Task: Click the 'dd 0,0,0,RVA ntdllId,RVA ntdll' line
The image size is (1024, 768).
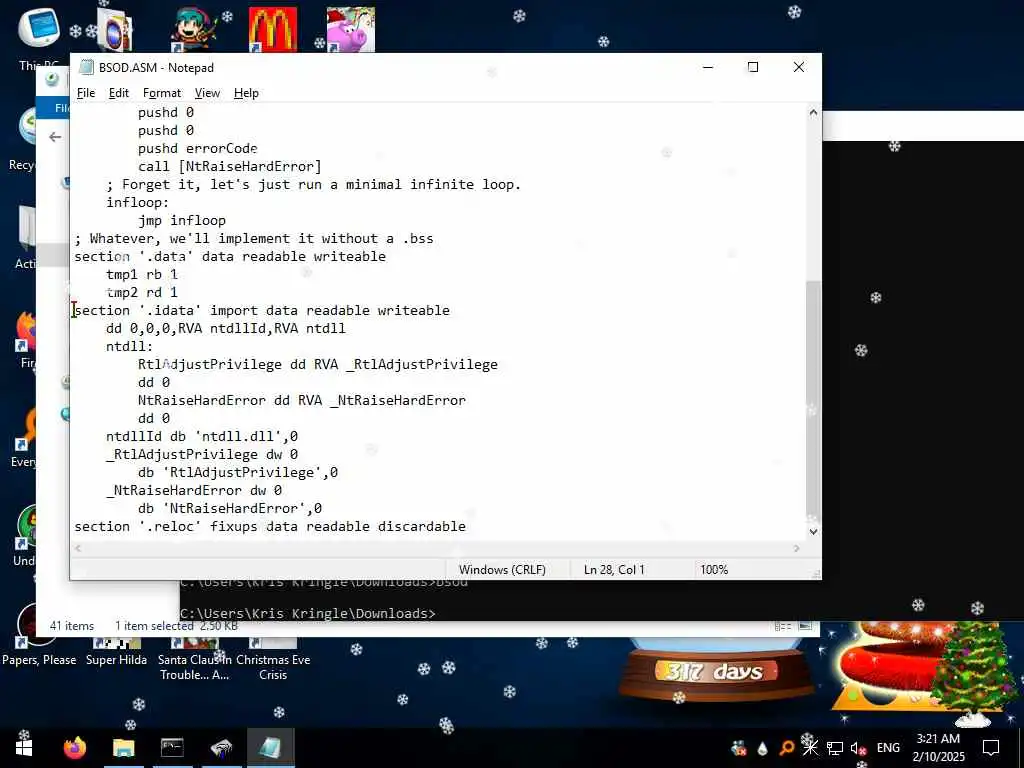Action: point(226,328)
